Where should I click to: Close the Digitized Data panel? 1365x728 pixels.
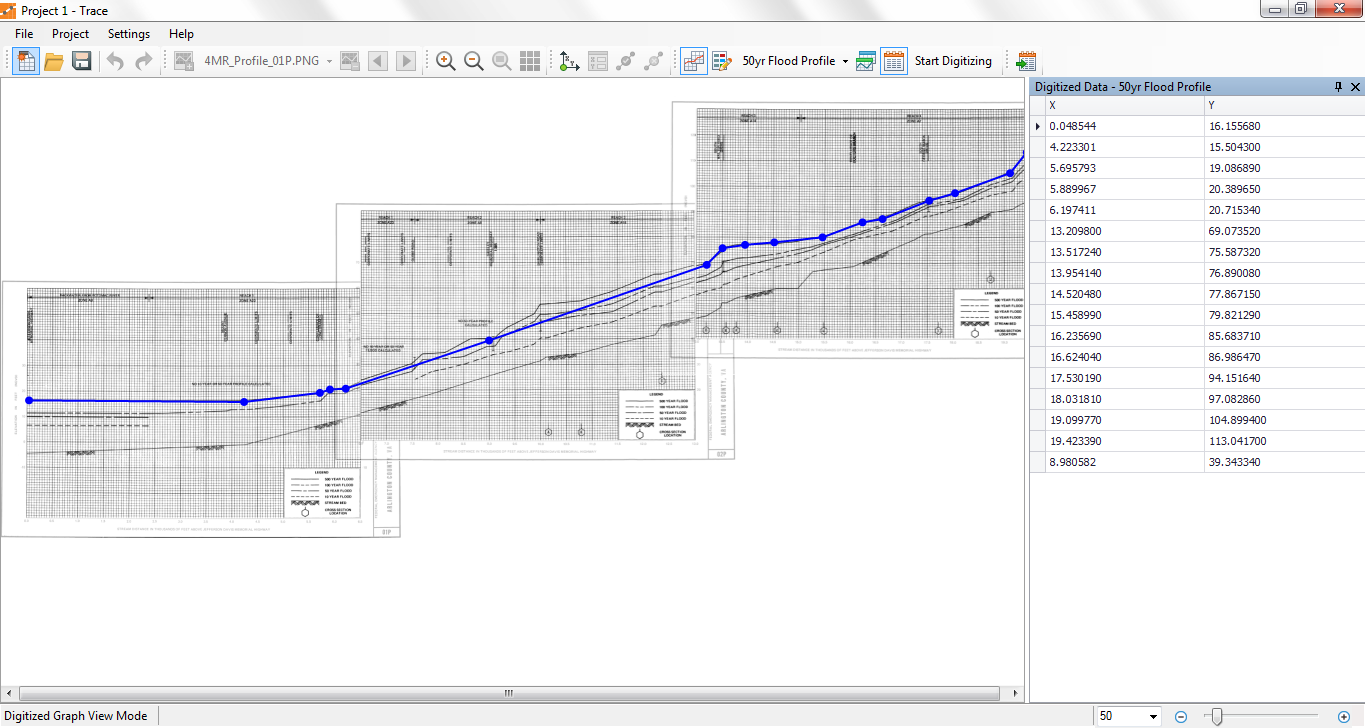click(x=1354, y=87)
